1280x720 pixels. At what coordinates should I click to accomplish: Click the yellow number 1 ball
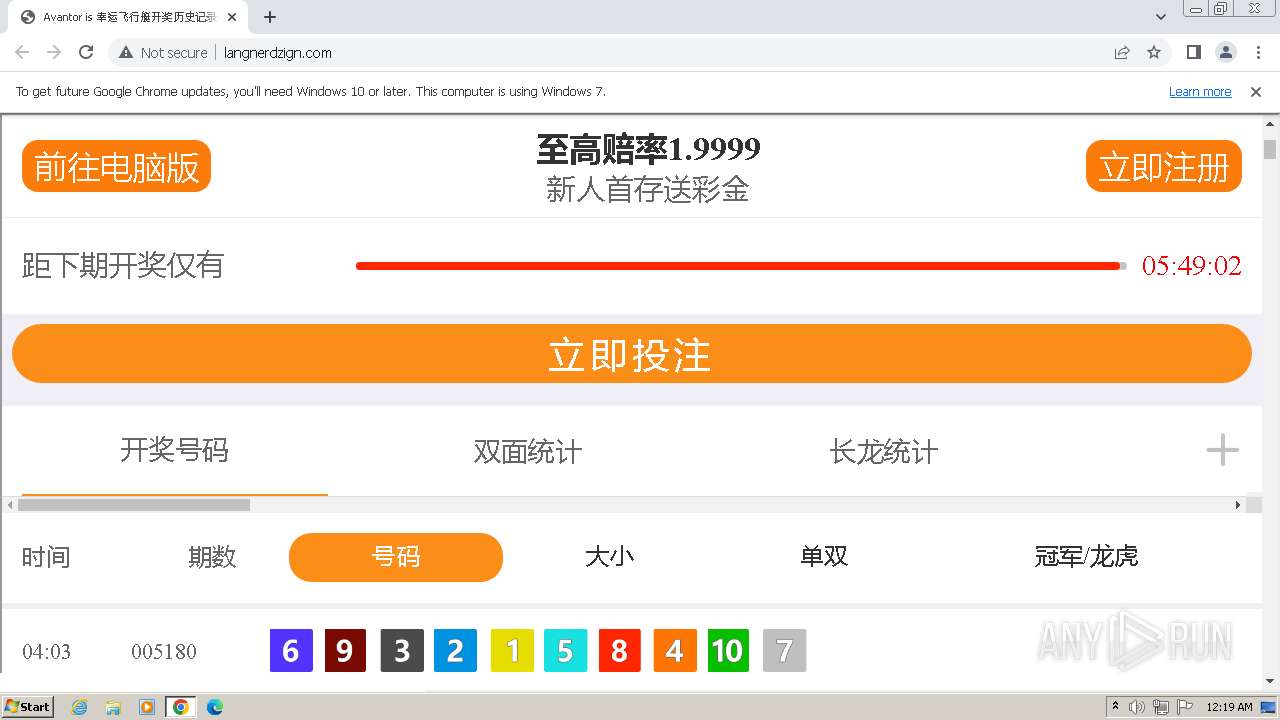[512, 651]
